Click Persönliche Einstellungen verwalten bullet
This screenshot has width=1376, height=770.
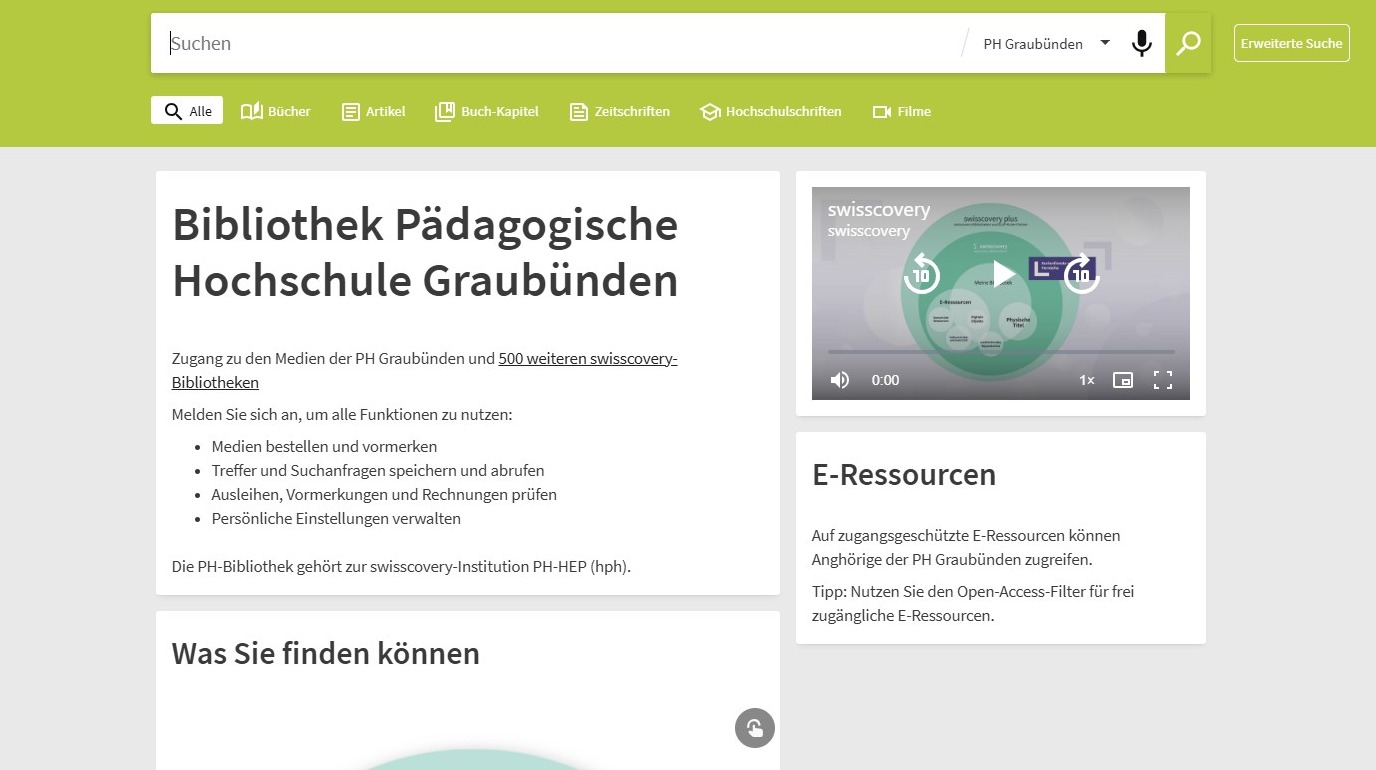coord(336,518)
